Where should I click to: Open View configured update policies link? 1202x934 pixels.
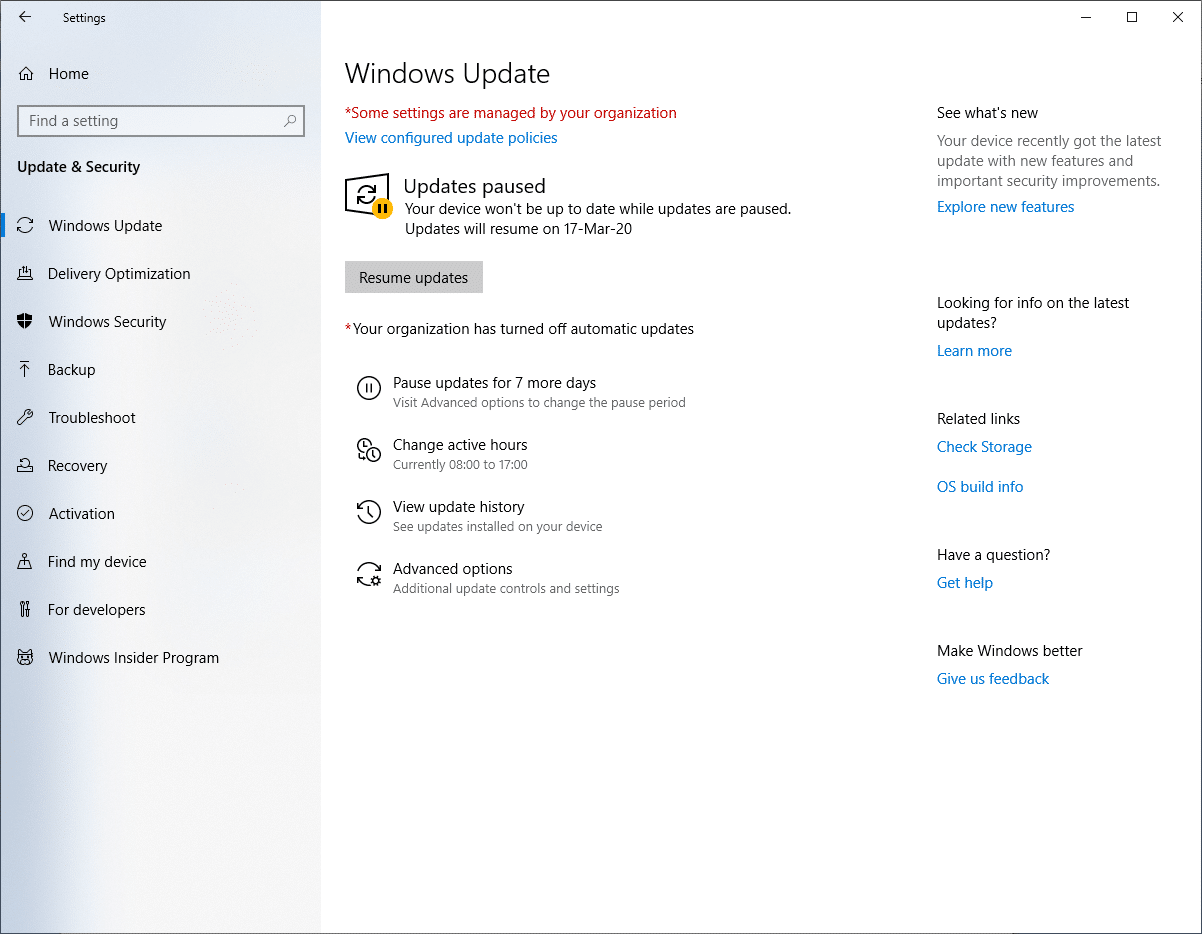pyautogui.click(x=451, y=138)
